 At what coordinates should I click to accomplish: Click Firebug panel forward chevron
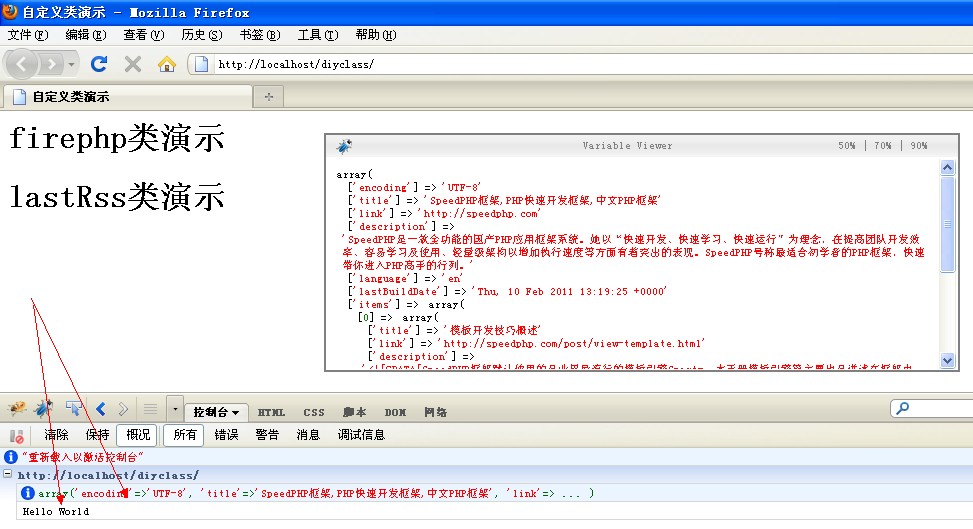click(123, 409)
